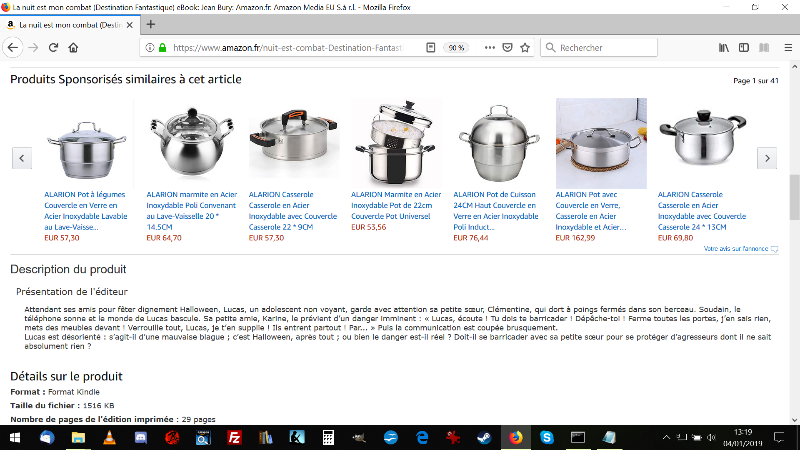Click the Rechercher search field

point(599,47)
